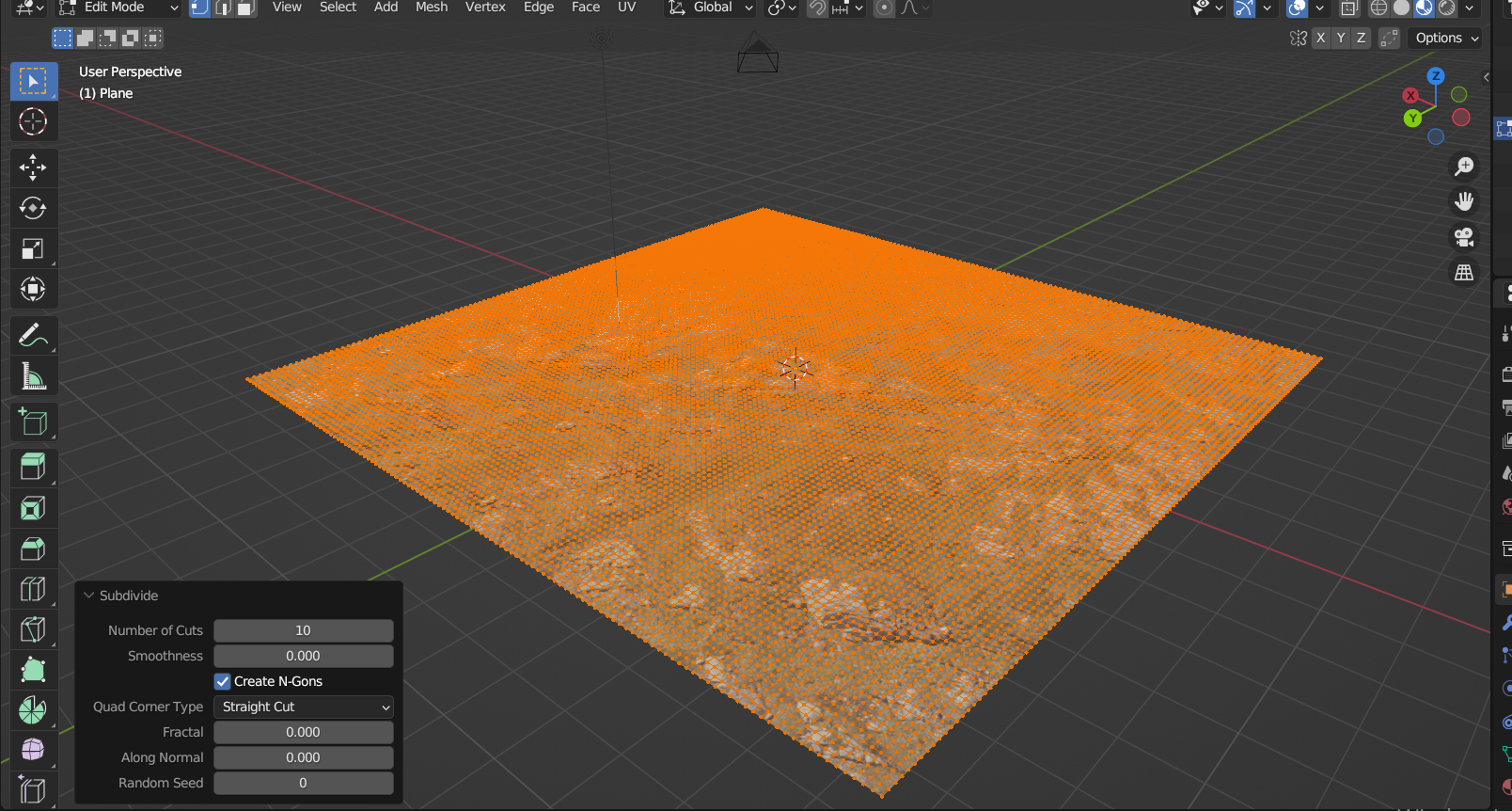Pick the Spin tool
The width and height of the screenshot is (1512, 811).
tap(34, 710)
